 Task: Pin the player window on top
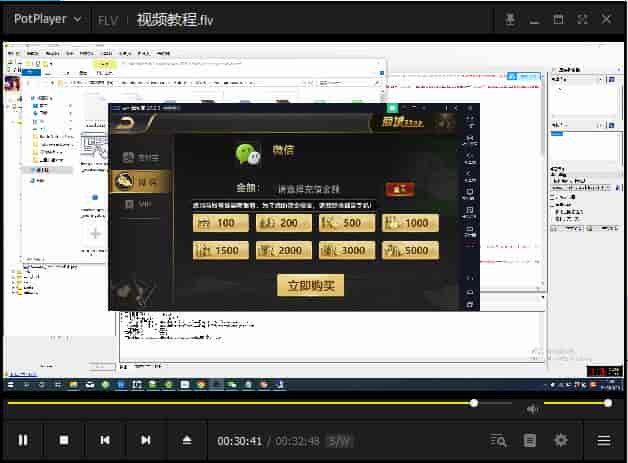coord(510,19)
